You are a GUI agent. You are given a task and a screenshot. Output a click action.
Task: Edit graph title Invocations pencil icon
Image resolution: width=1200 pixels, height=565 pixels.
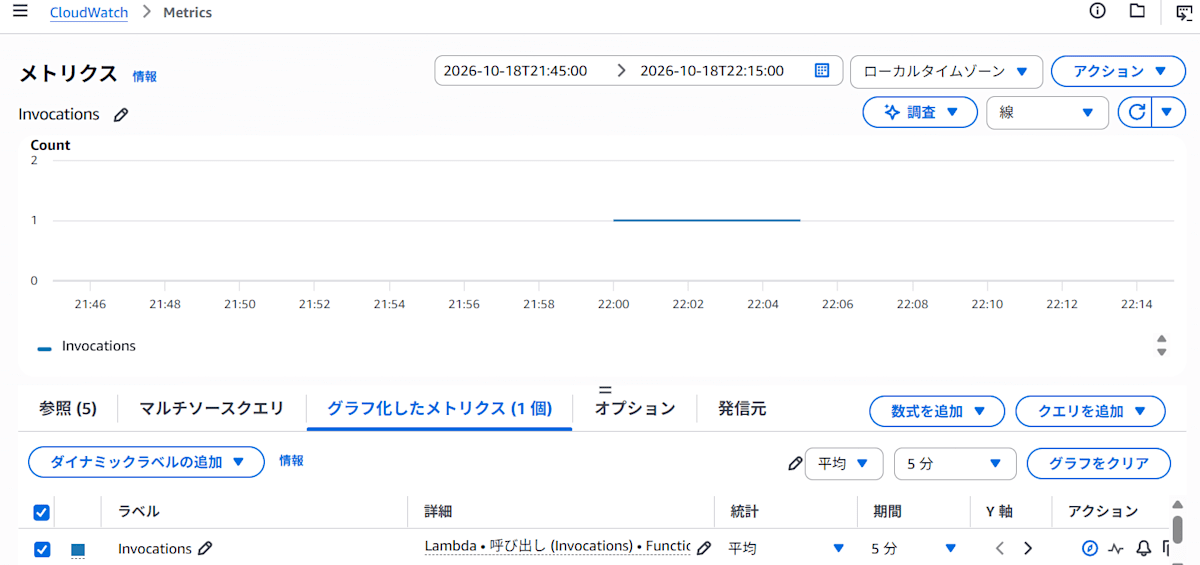point(121,115)
